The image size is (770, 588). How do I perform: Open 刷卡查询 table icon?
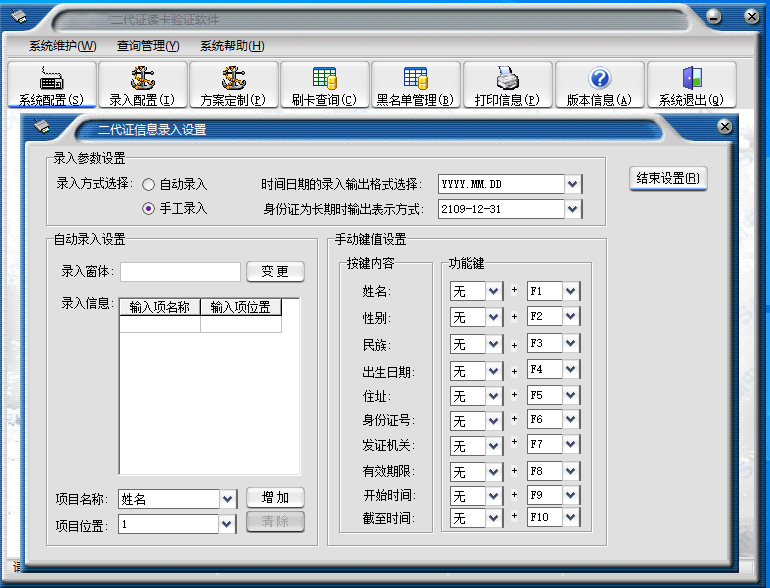[324, 78]
